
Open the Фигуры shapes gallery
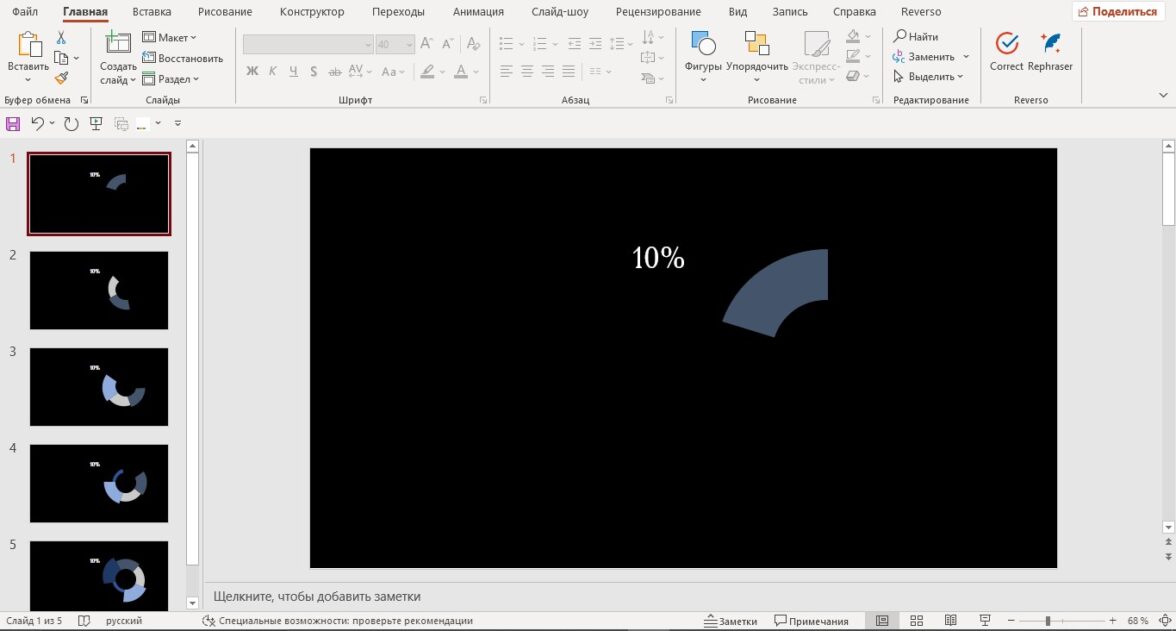(x=703, y=54)
